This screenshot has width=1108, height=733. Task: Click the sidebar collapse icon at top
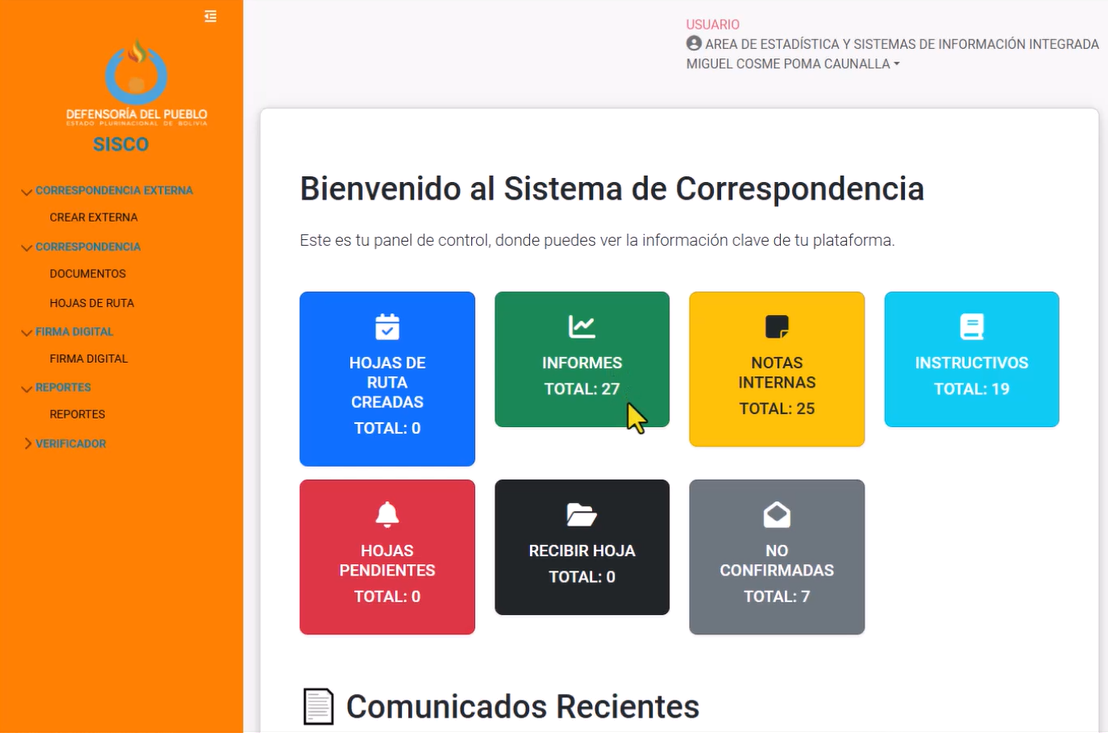click(x=210, y=16)
